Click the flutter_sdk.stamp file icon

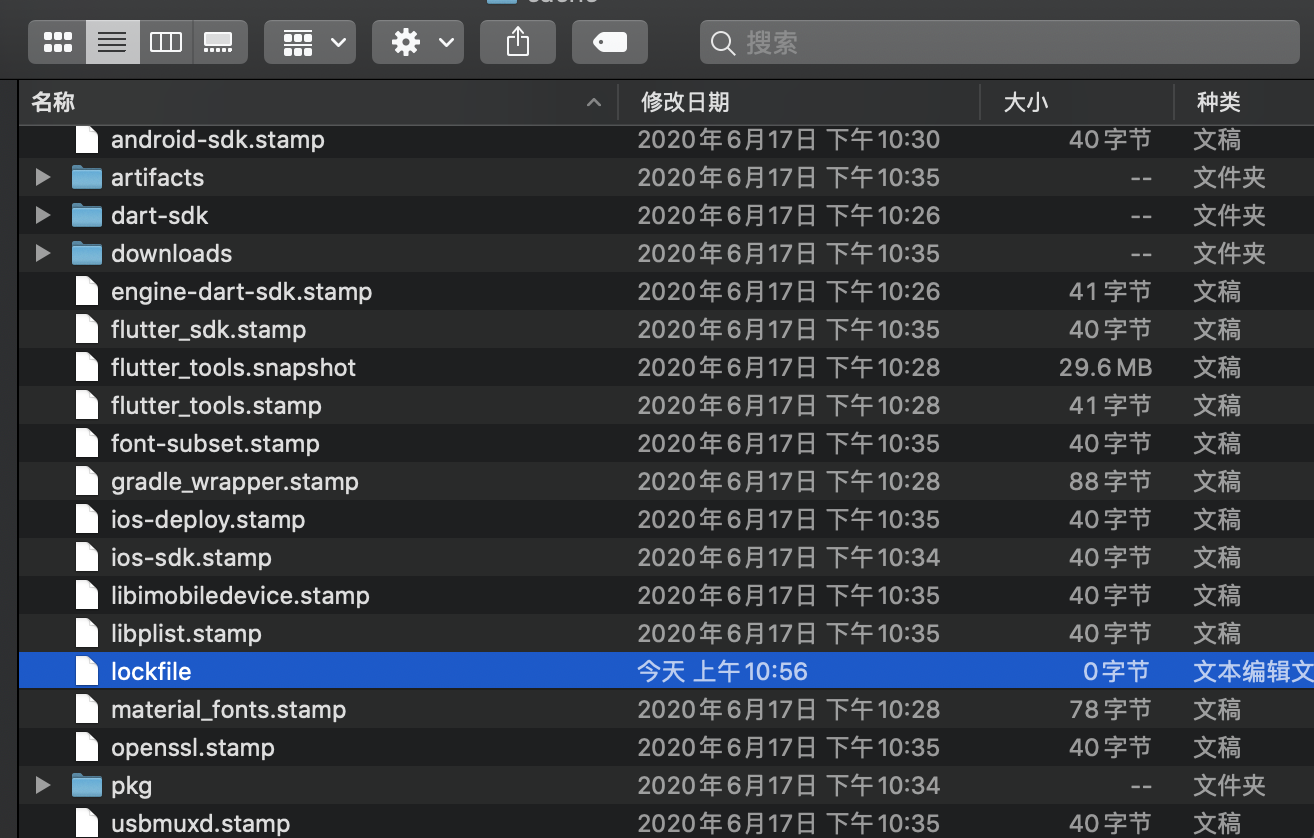88,329
